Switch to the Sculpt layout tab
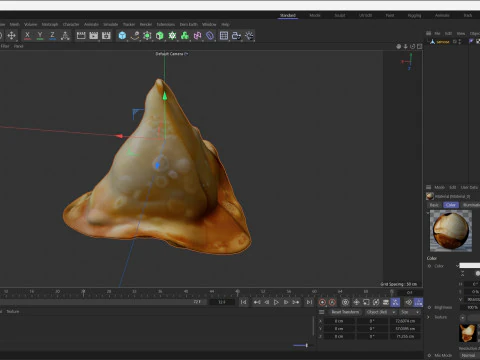Image resolution: width=480 pixels, height=360 pixels. pos(340,15)
